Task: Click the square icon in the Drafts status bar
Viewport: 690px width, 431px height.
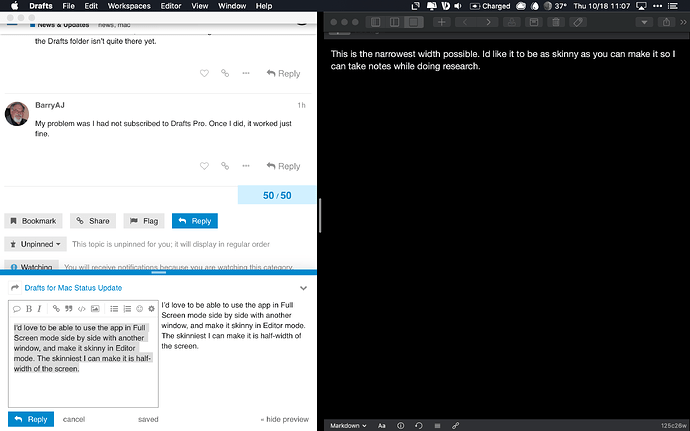Action: coord(437,426)
